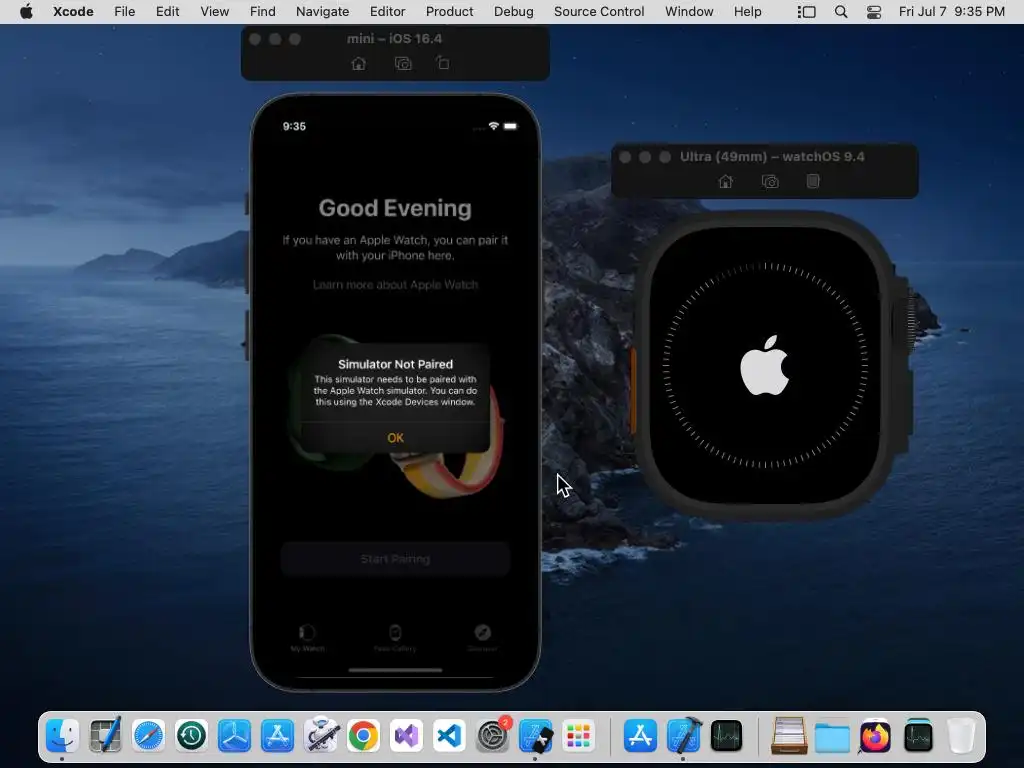Open Xcode hammer icon in Dock
This screenshot has height=768, width=1024.
coord(684,736)
